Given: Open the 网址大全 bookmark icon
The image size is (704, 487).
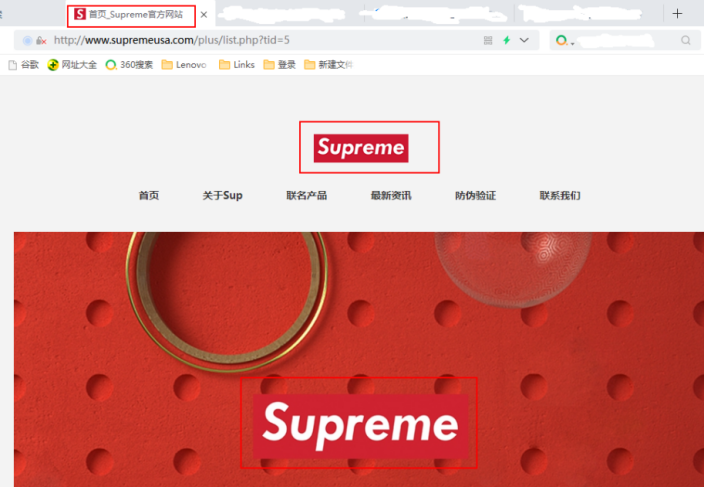Looking at the screenshot, I should coord(53,65).
